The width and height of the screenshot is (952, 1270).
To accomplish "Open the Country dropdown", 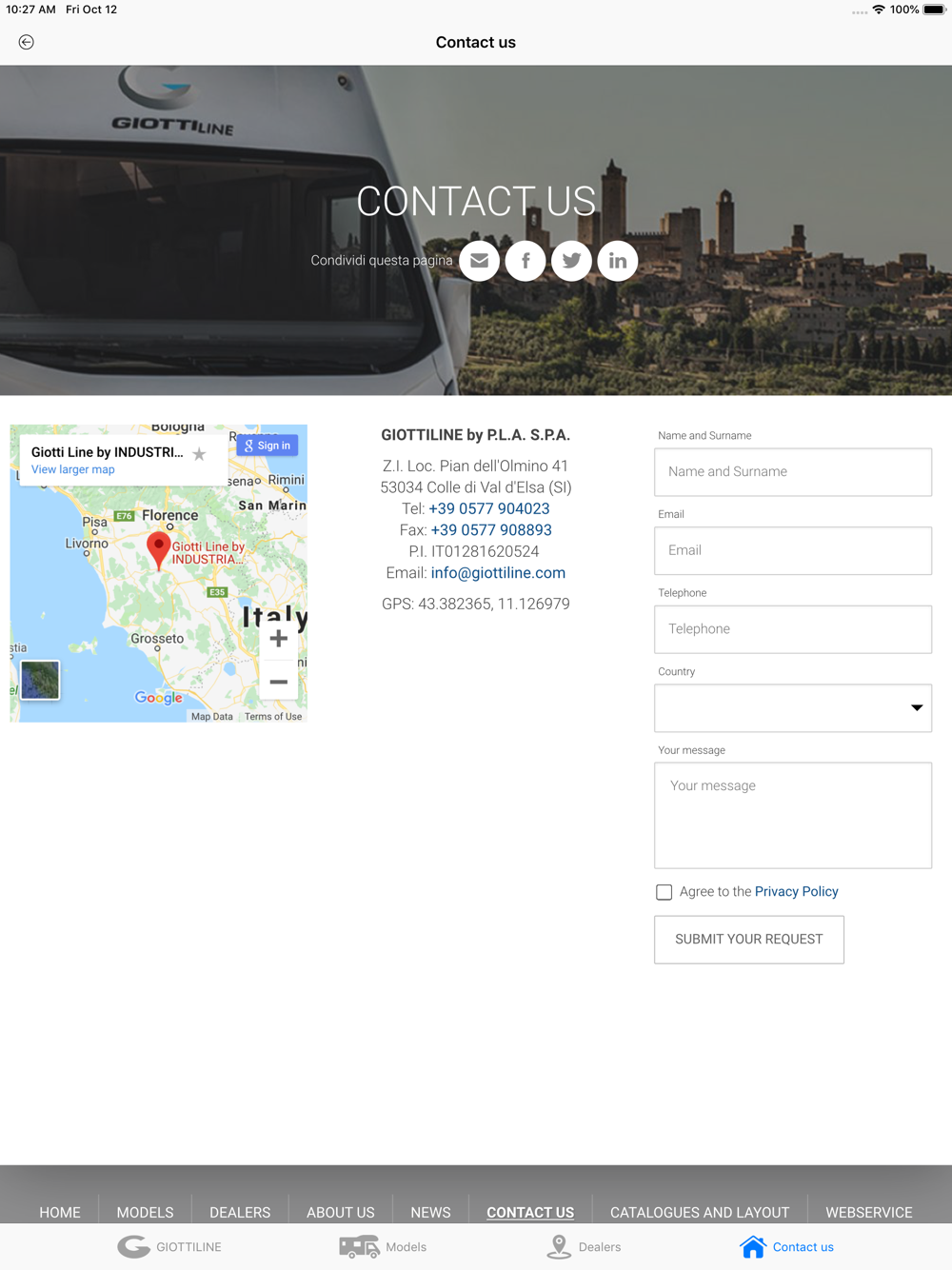I will (793, 708).
